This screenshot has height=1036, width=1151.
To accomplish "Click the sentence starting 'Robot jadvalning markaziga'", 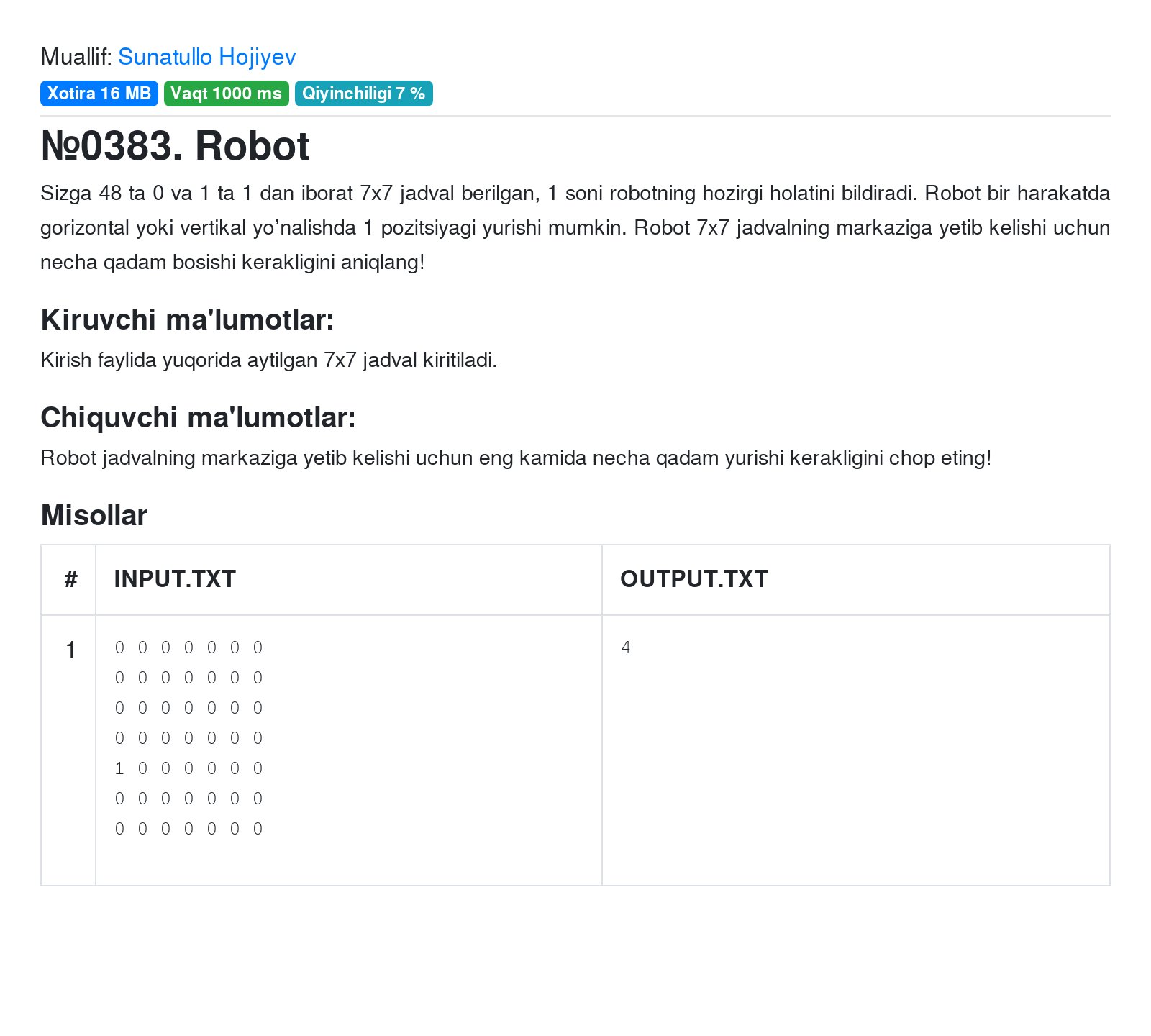I will pos(515,458).
